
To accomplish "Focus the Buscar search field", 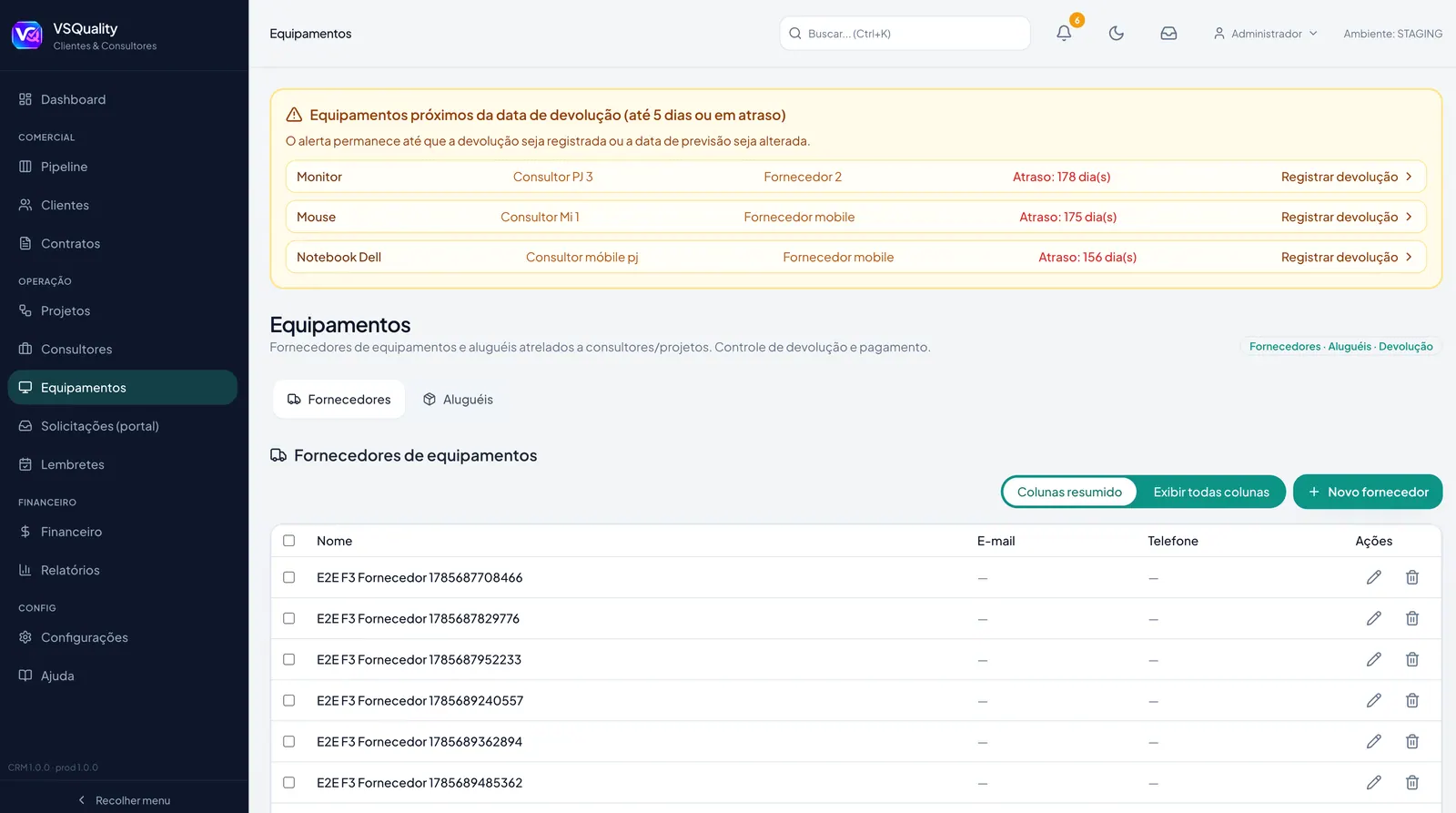I will pyautogui.click(x=905, y=34).
